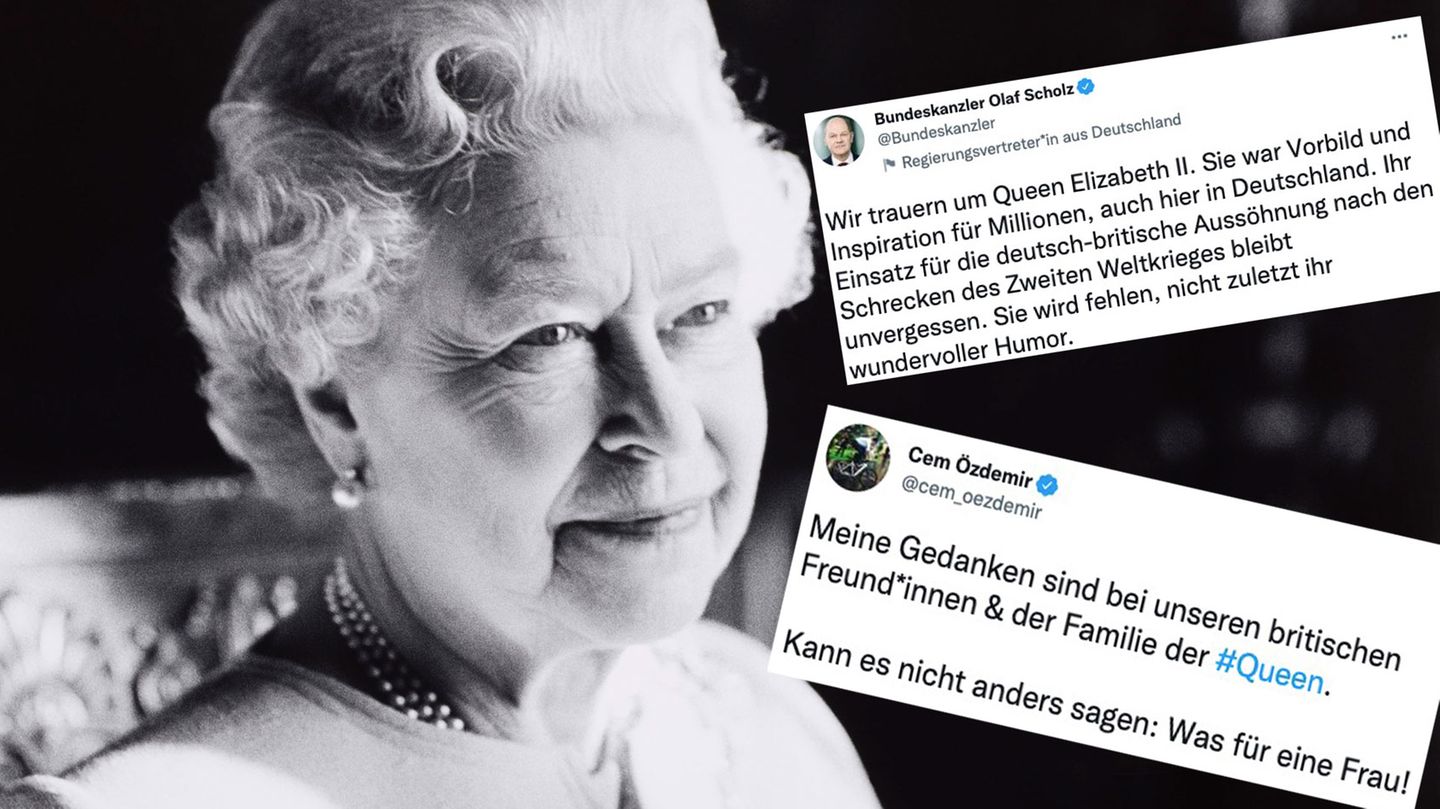
Task: Click the verified badge beside Olaf Scholz
Action: pyautogui.click(x=1085, y=87)
